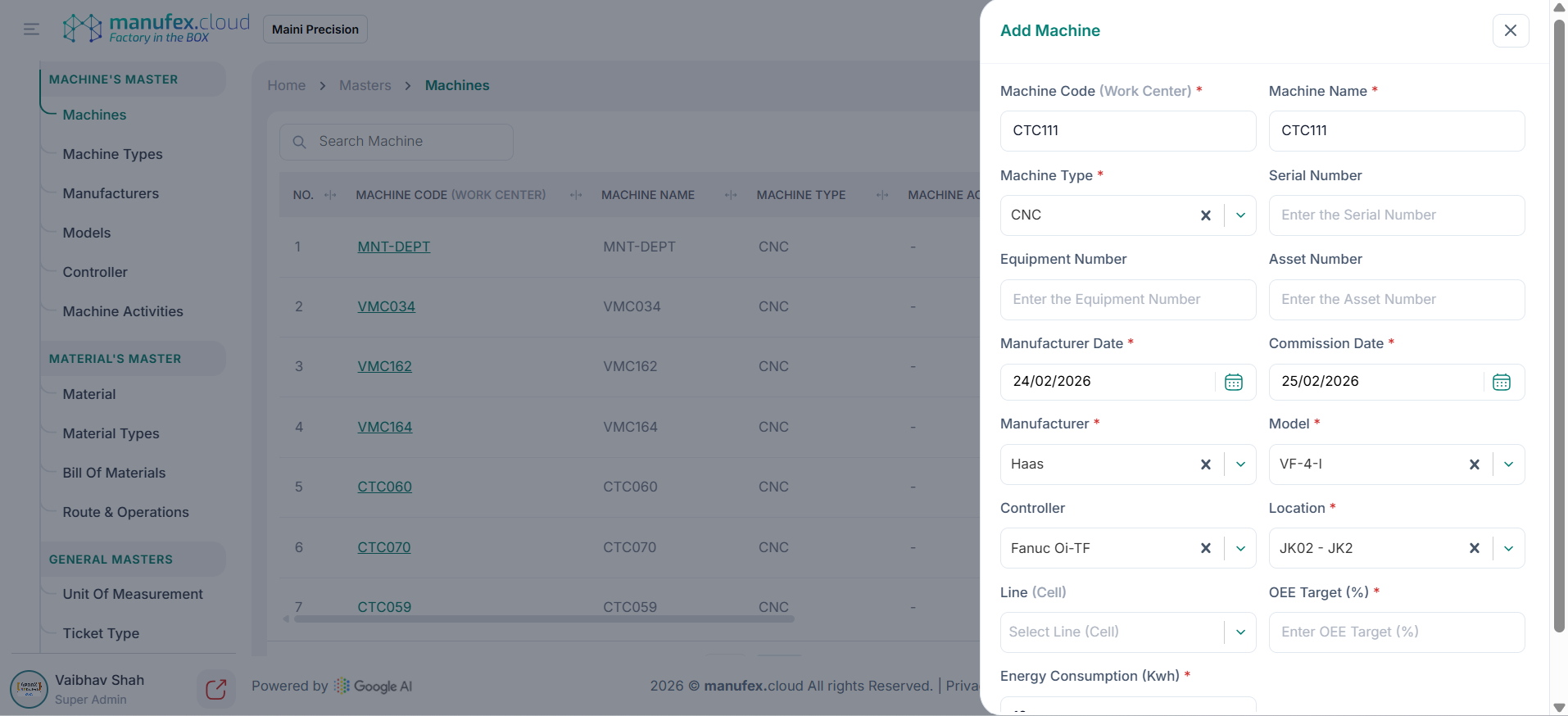The height and width of the screenshot is (716, 1568).
Task: Go to Bill Of Materials menu item
Action: click(114, 473)
